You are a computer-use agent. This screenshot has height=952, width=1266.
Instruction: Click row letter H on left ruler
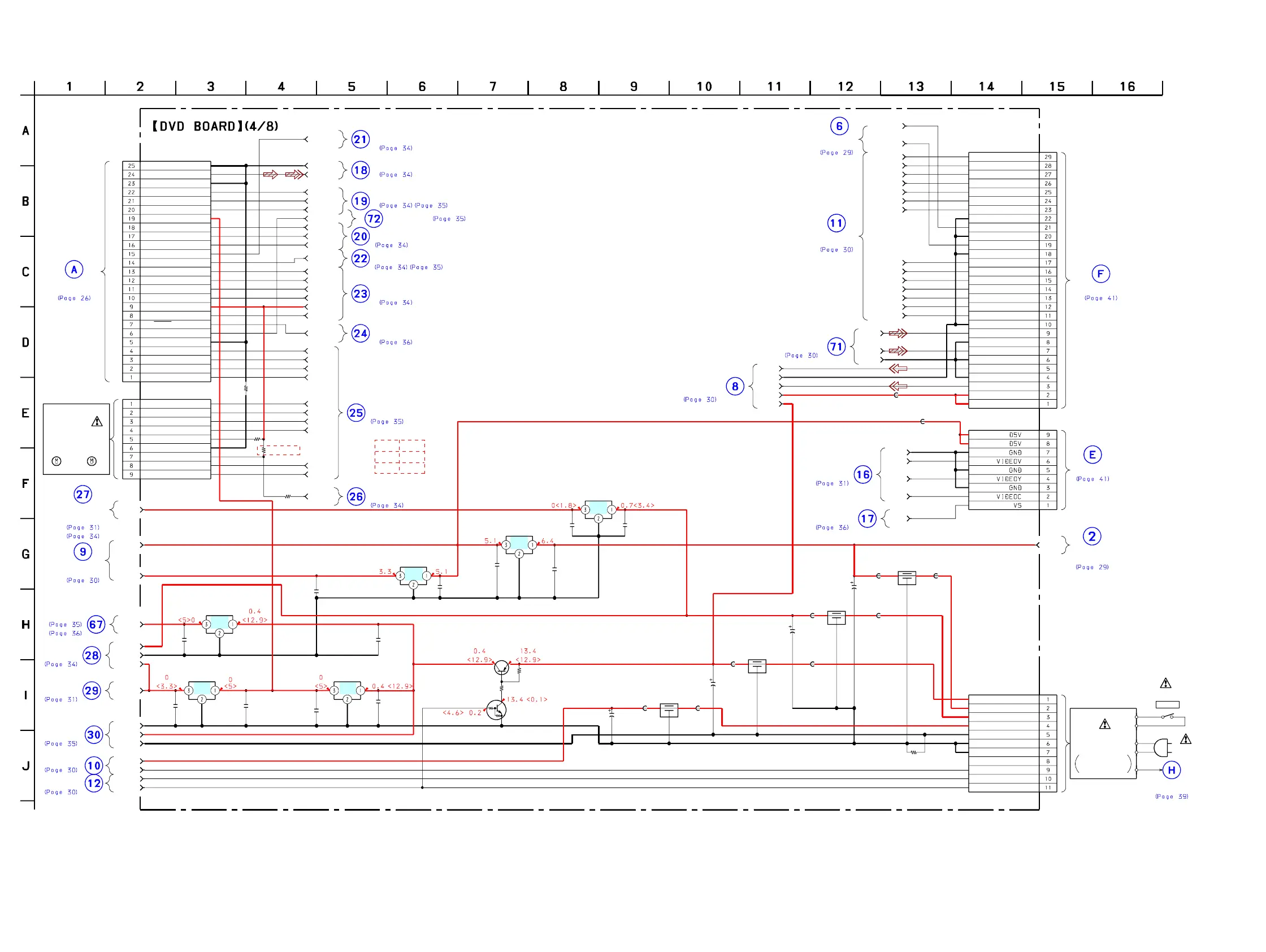26,625
